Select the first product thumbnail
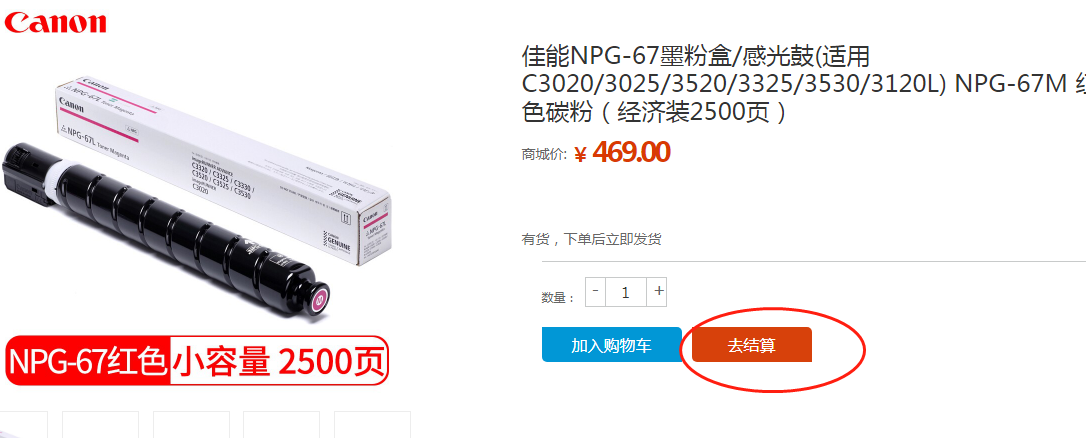The width and height of the screenshot is (1086, 438). click(x=23, y=424)
